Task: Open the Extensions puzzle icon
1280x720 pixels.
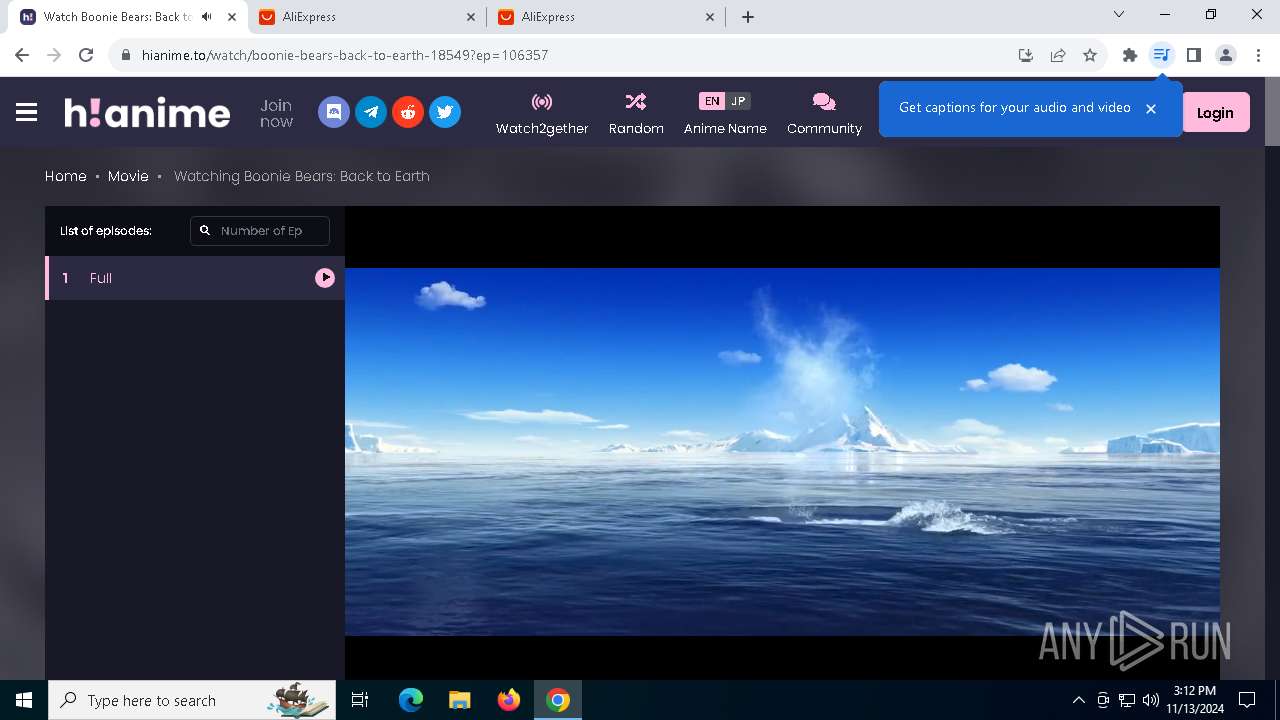Action: 1130,55
